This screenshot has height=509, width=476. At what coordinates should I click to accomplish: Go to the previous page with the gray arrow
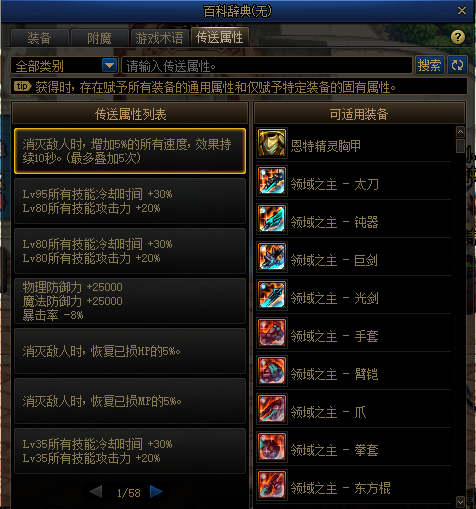pos(96,492)
